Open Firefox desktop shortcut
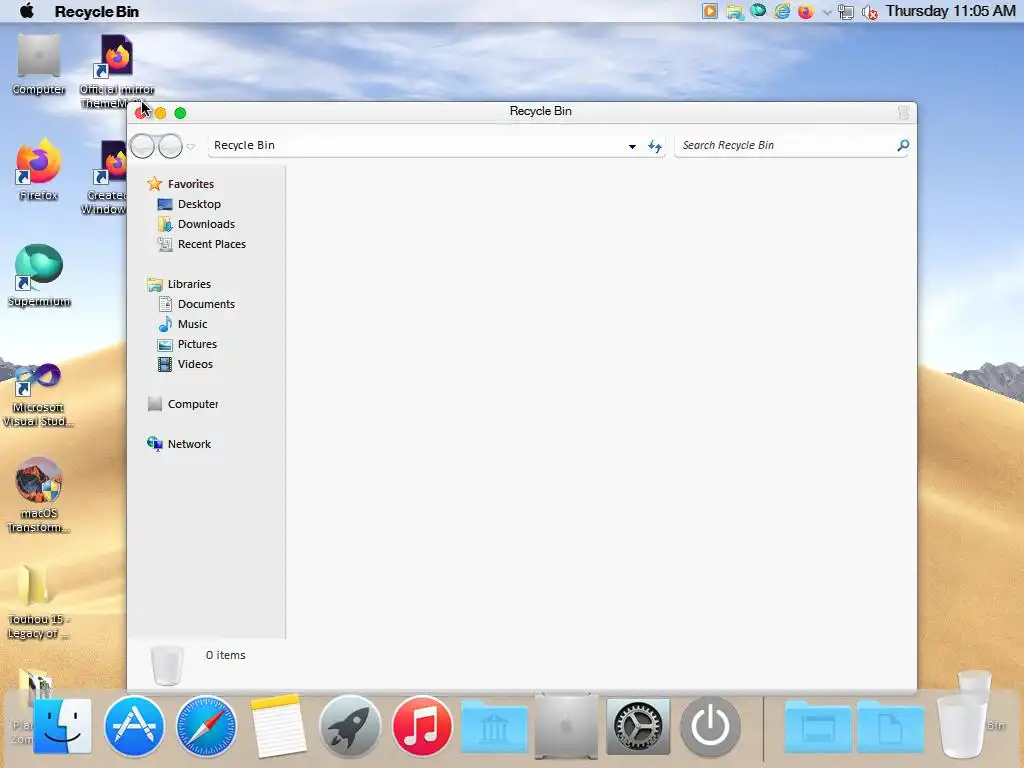 click(x=39, y=170)
